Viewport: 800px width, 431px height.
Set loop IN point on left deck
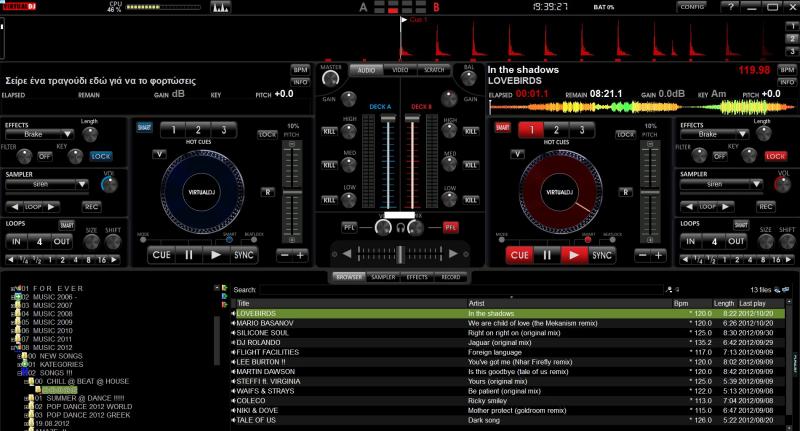17,241
